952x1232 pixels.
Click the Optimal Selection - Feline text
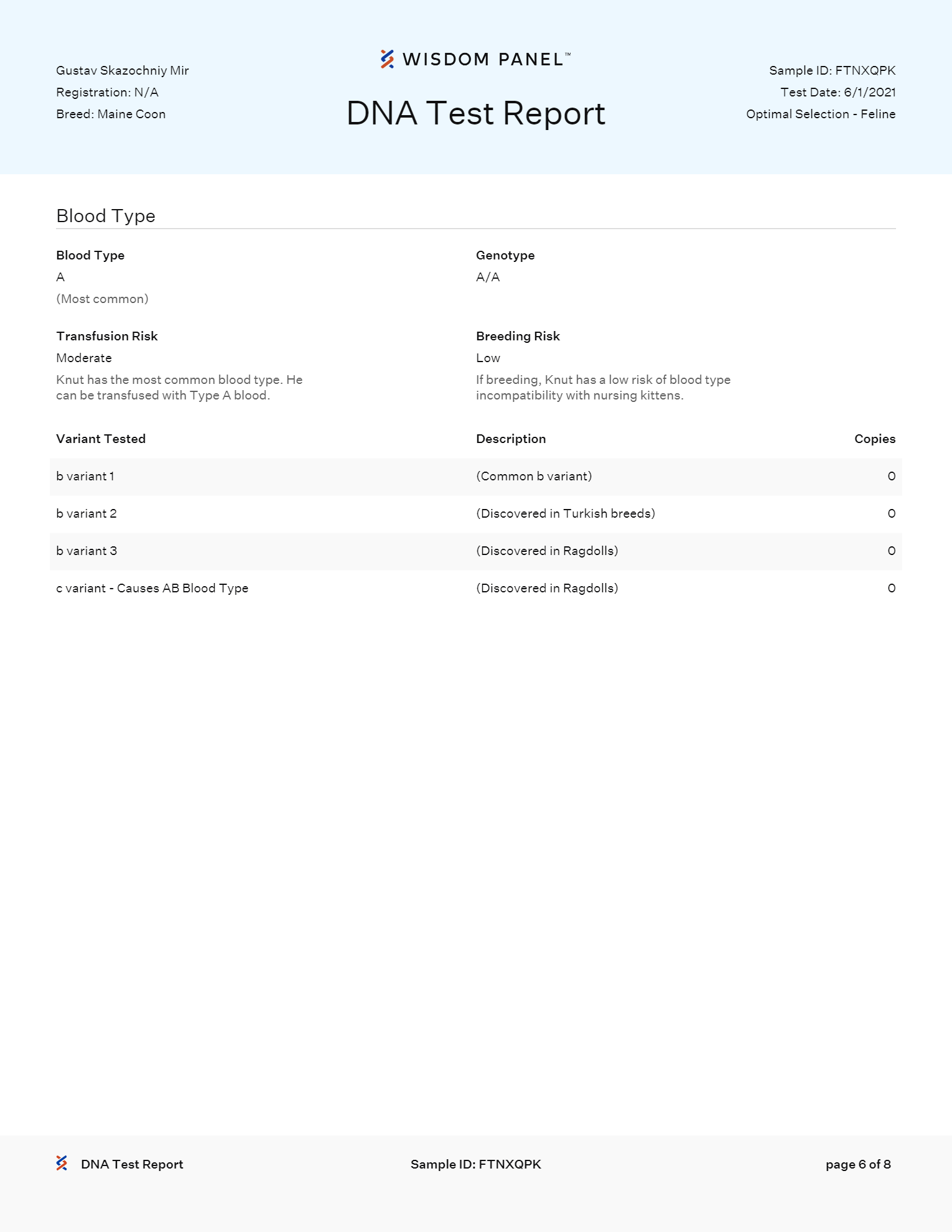tap(820, 114)
